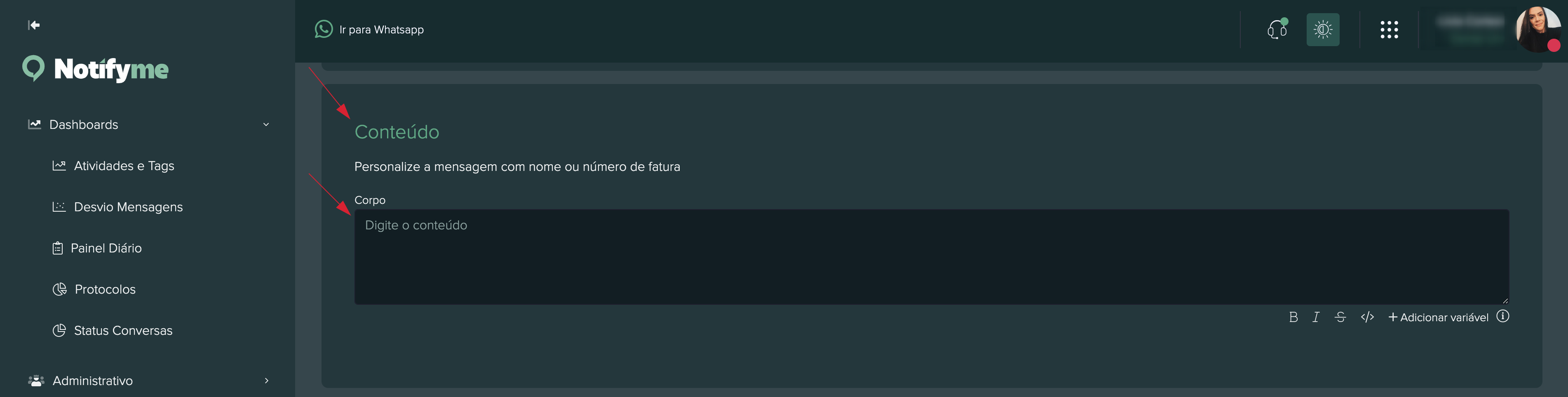Click the Corpo message text area
This screenshot has width=1568, height=397.
point(931,257)
